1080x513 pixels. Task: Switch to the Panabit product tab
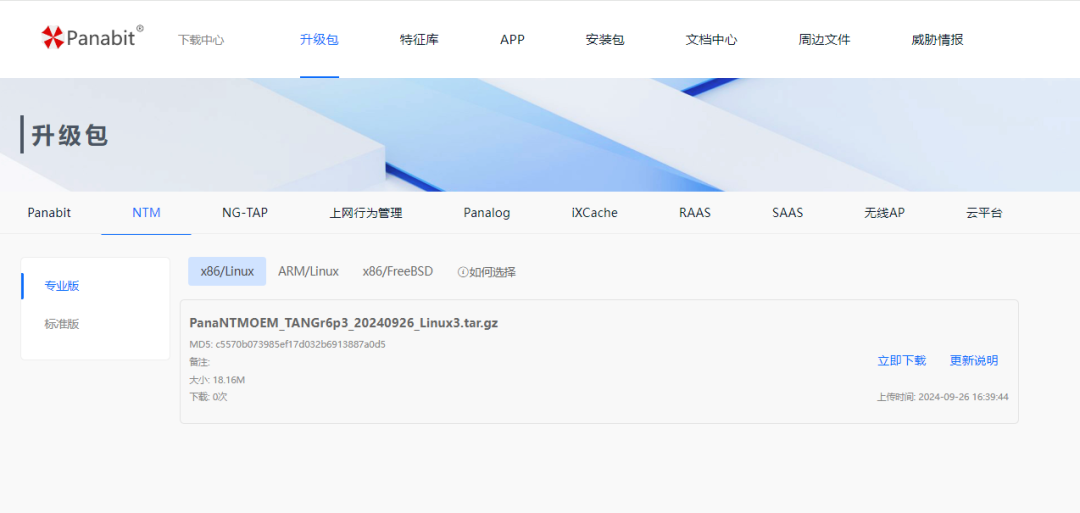[x=49, y=213]
